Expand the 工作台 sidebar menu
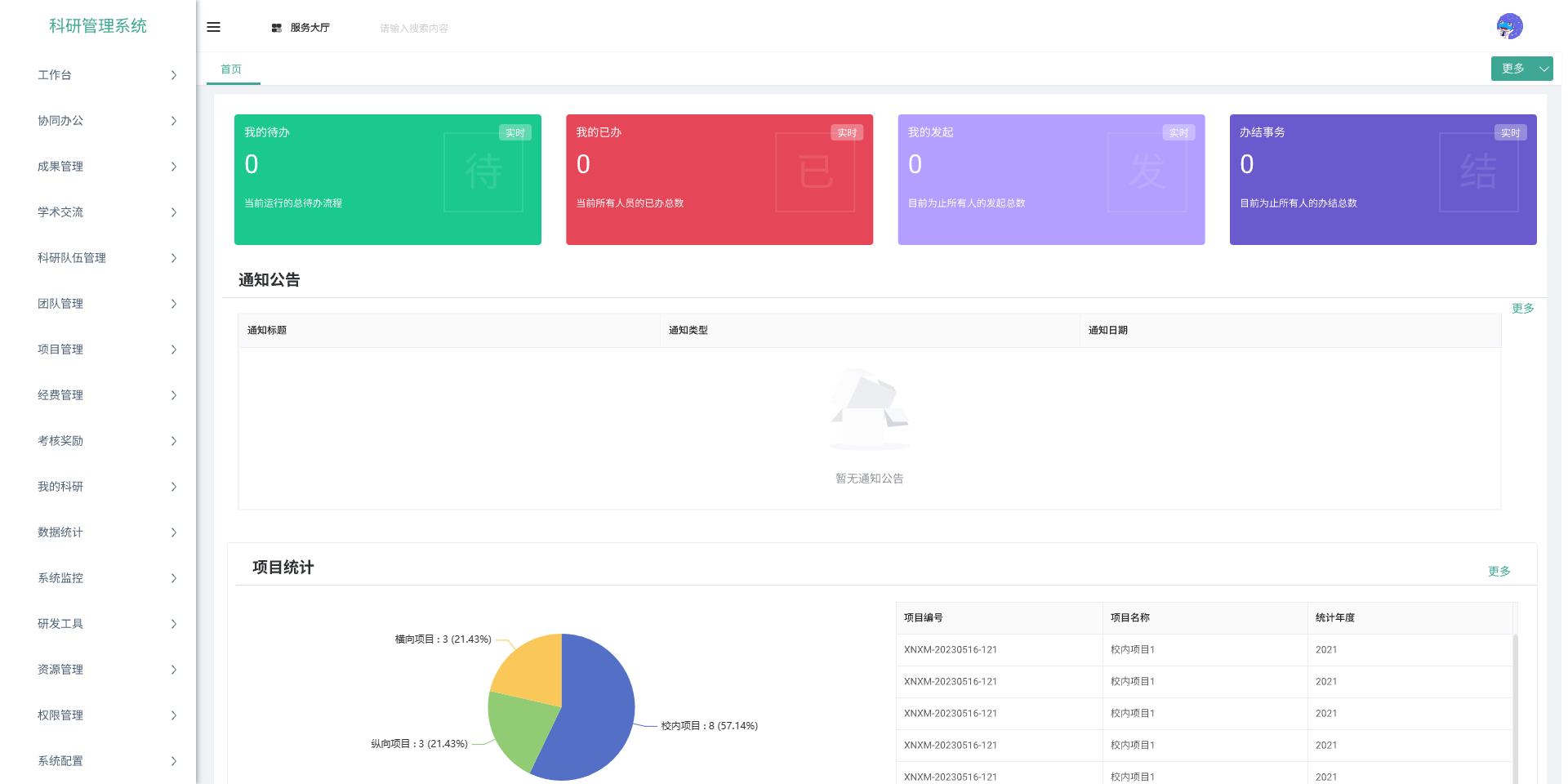Viewport: 1568px width, 784px height. coord(106,75)
